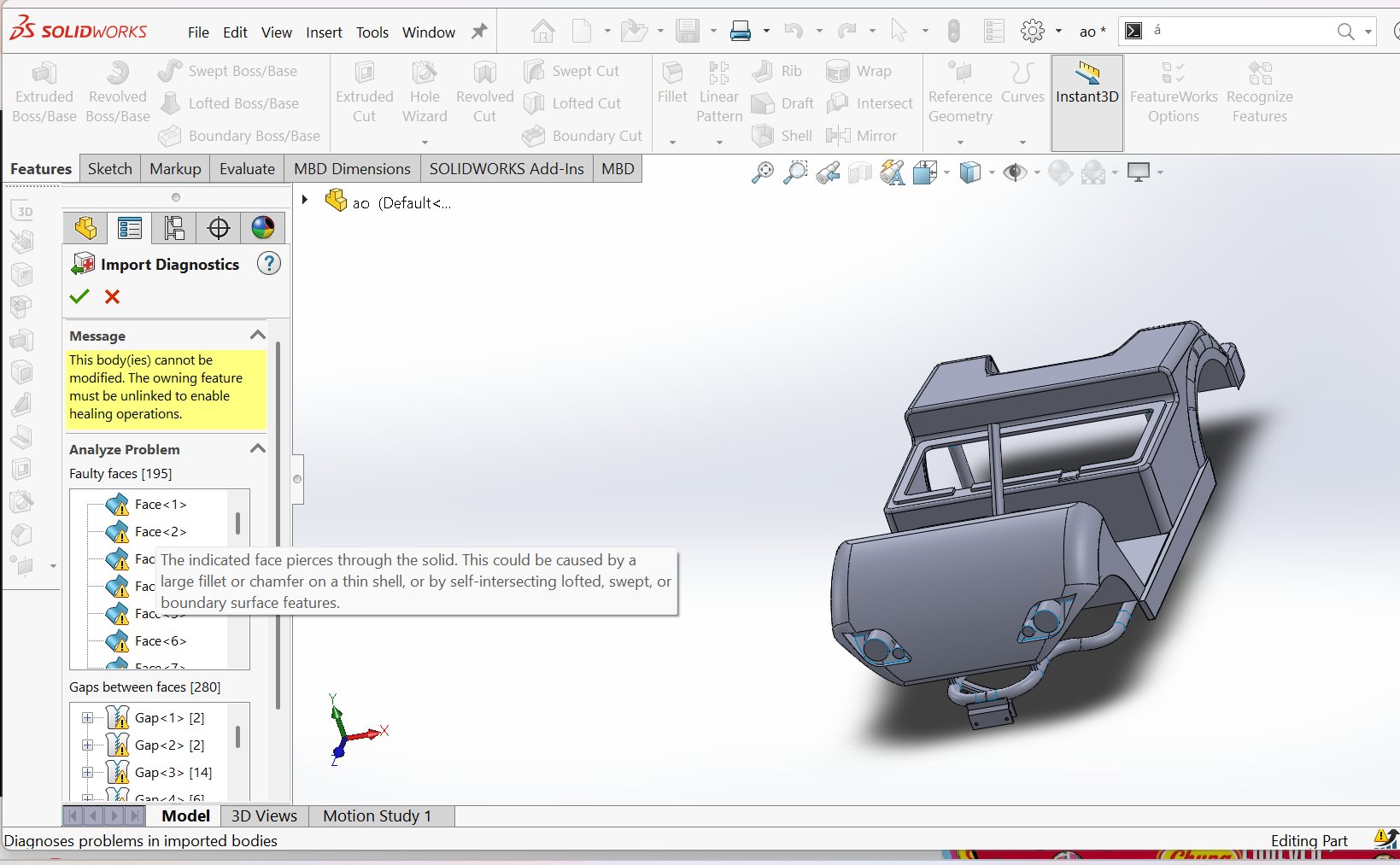Click the Home toolbar icon
This screenshot has height=865, width=1400.
coord(542,32)
